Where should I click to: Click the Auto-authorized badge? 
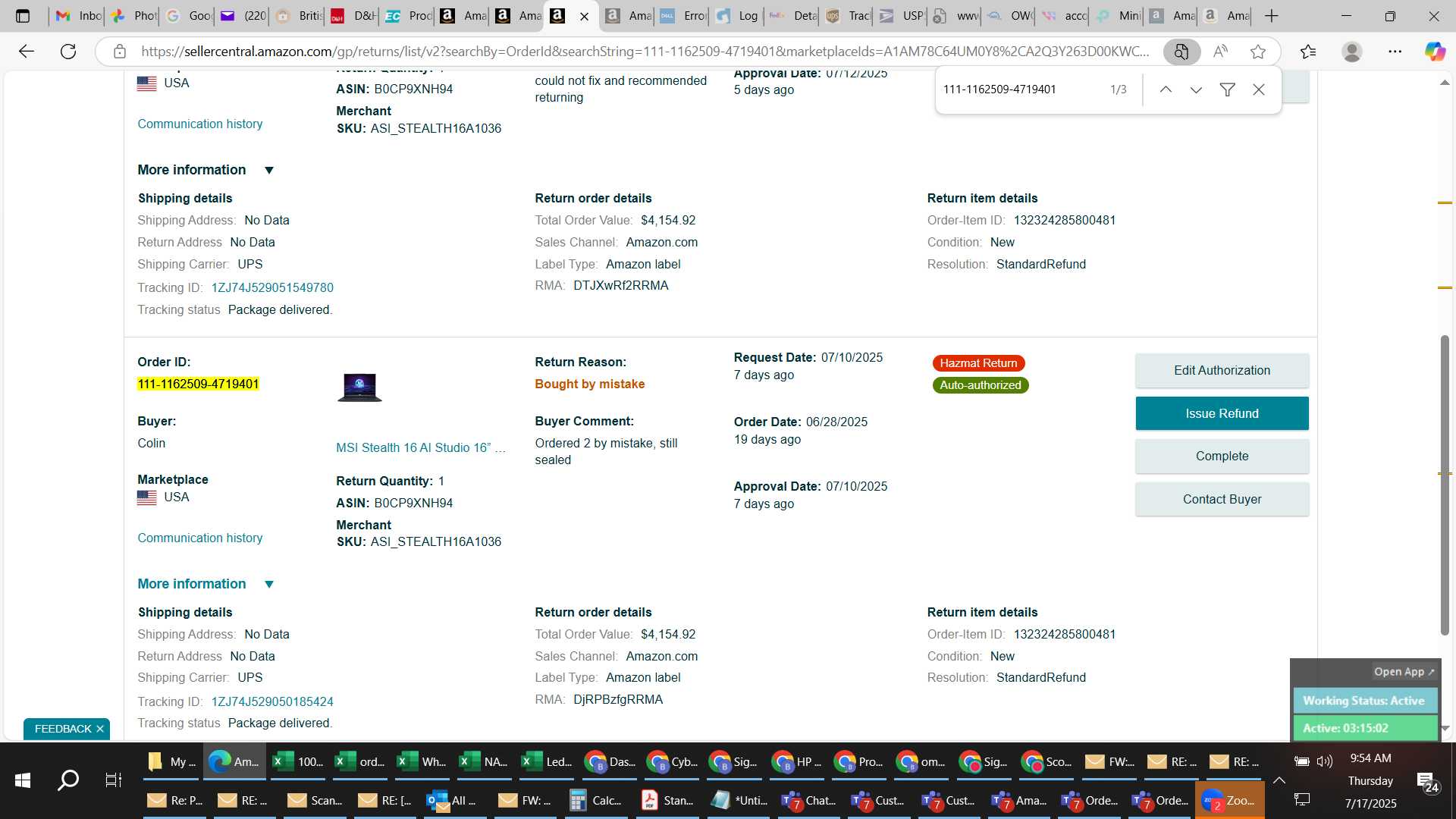981,385
